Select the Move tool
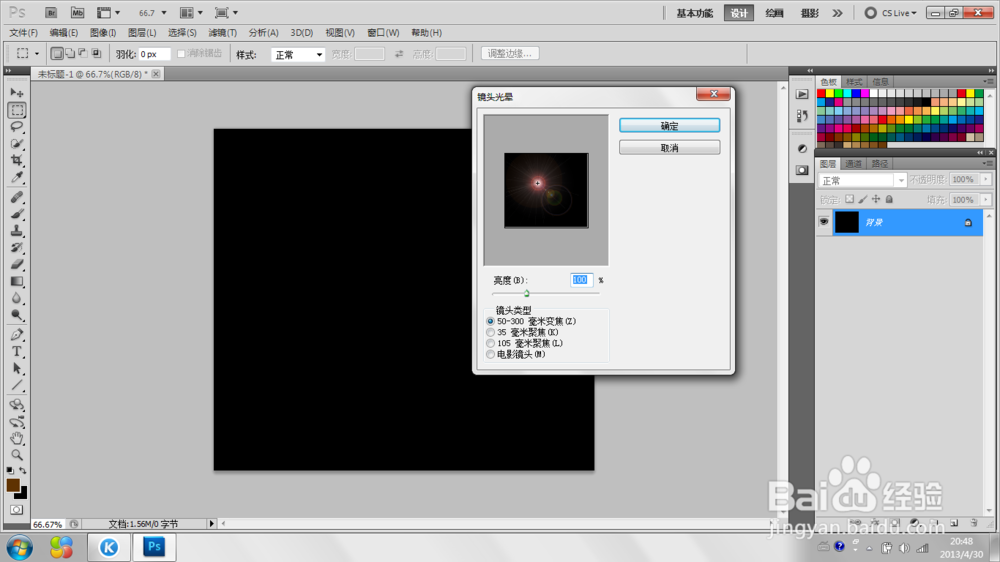The image size is (1000, 562). click(17, 93)
